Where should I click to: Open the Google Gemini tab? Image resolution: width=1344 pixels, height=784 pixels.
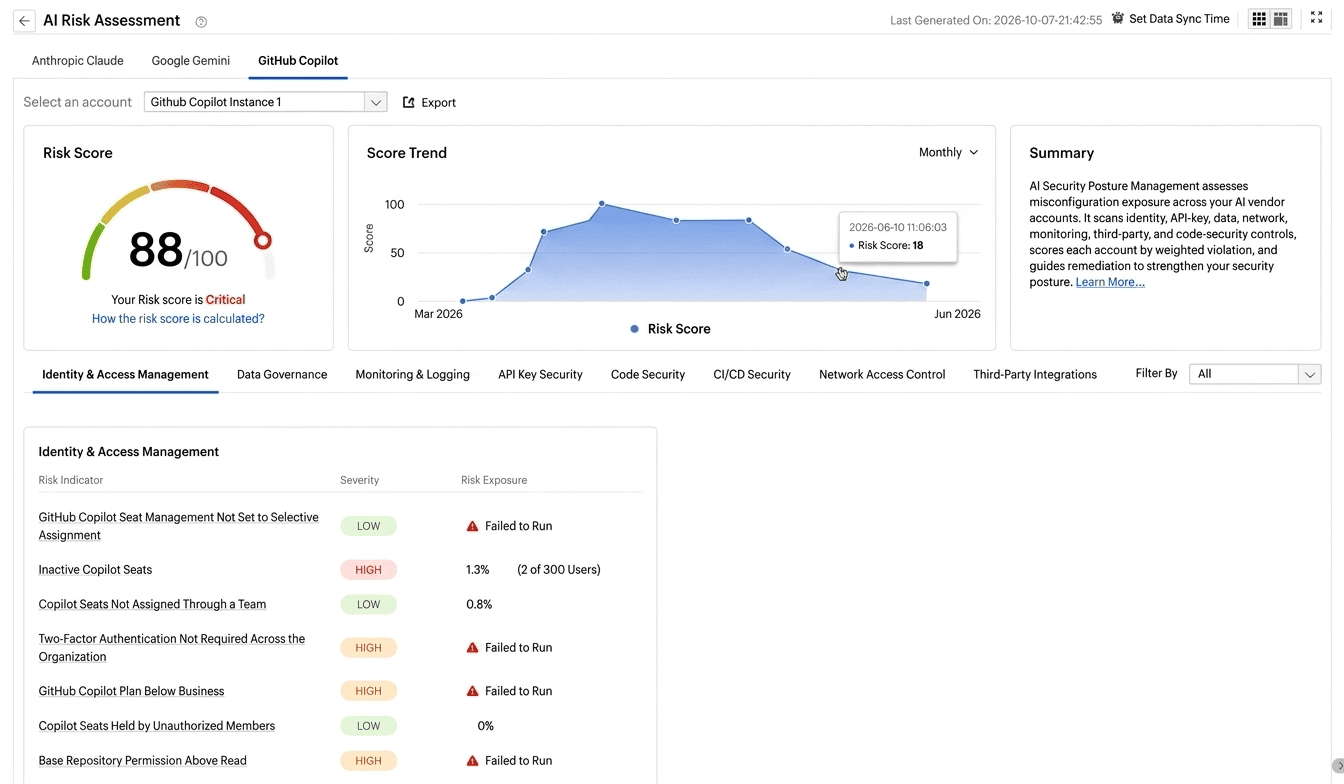191,61
